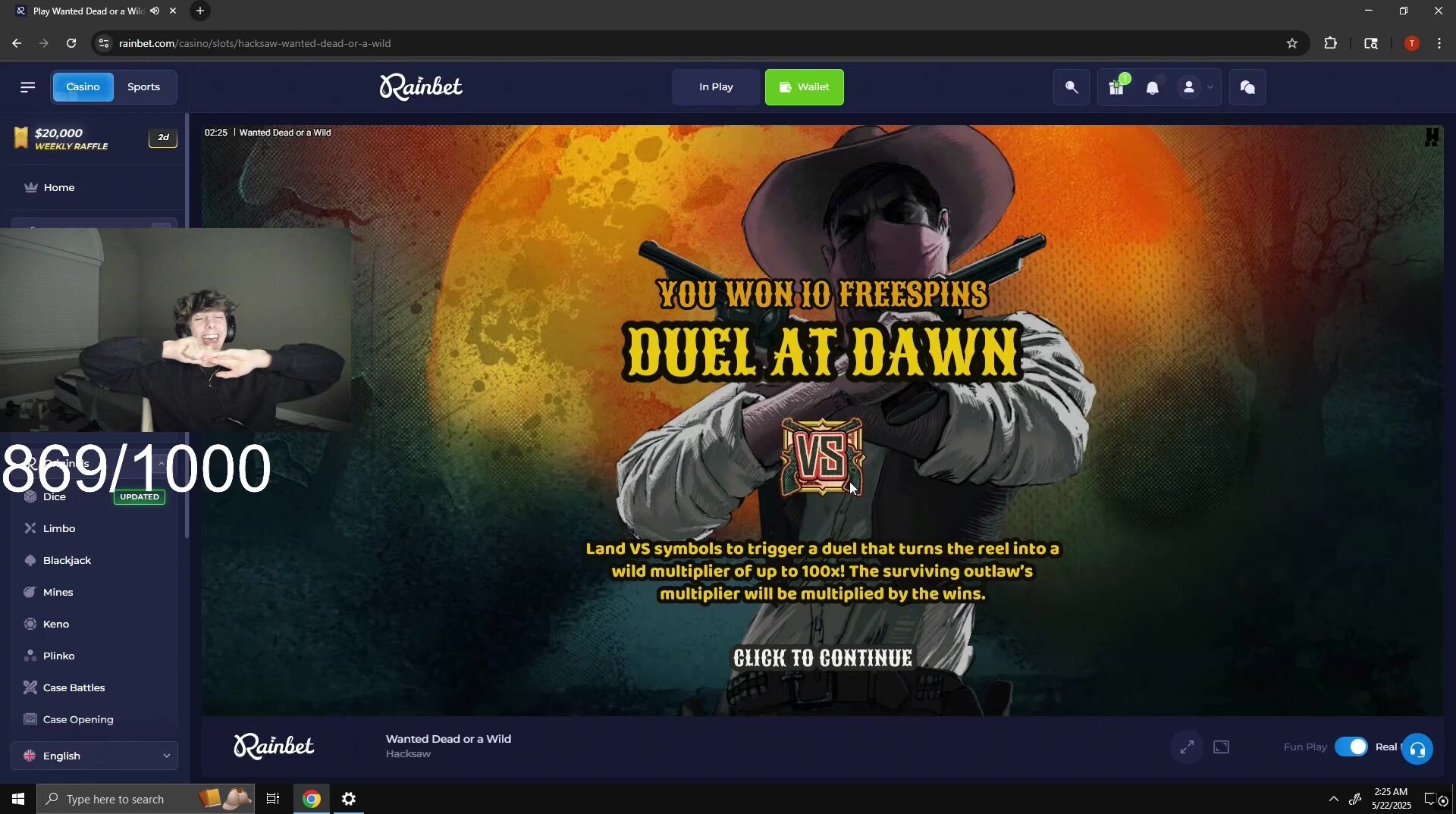View site information icon in address bar

click(104, 43)
